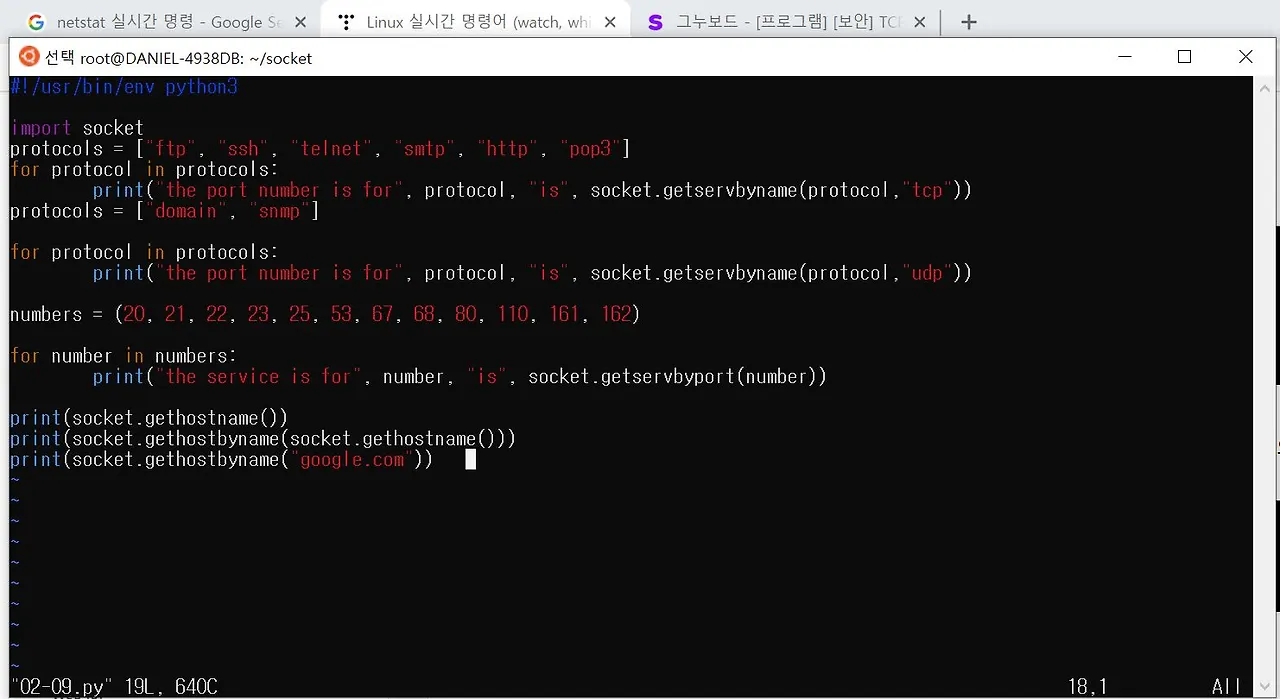Click the "http" string in protocols list

pyautogui.click(x=507, y=149)
